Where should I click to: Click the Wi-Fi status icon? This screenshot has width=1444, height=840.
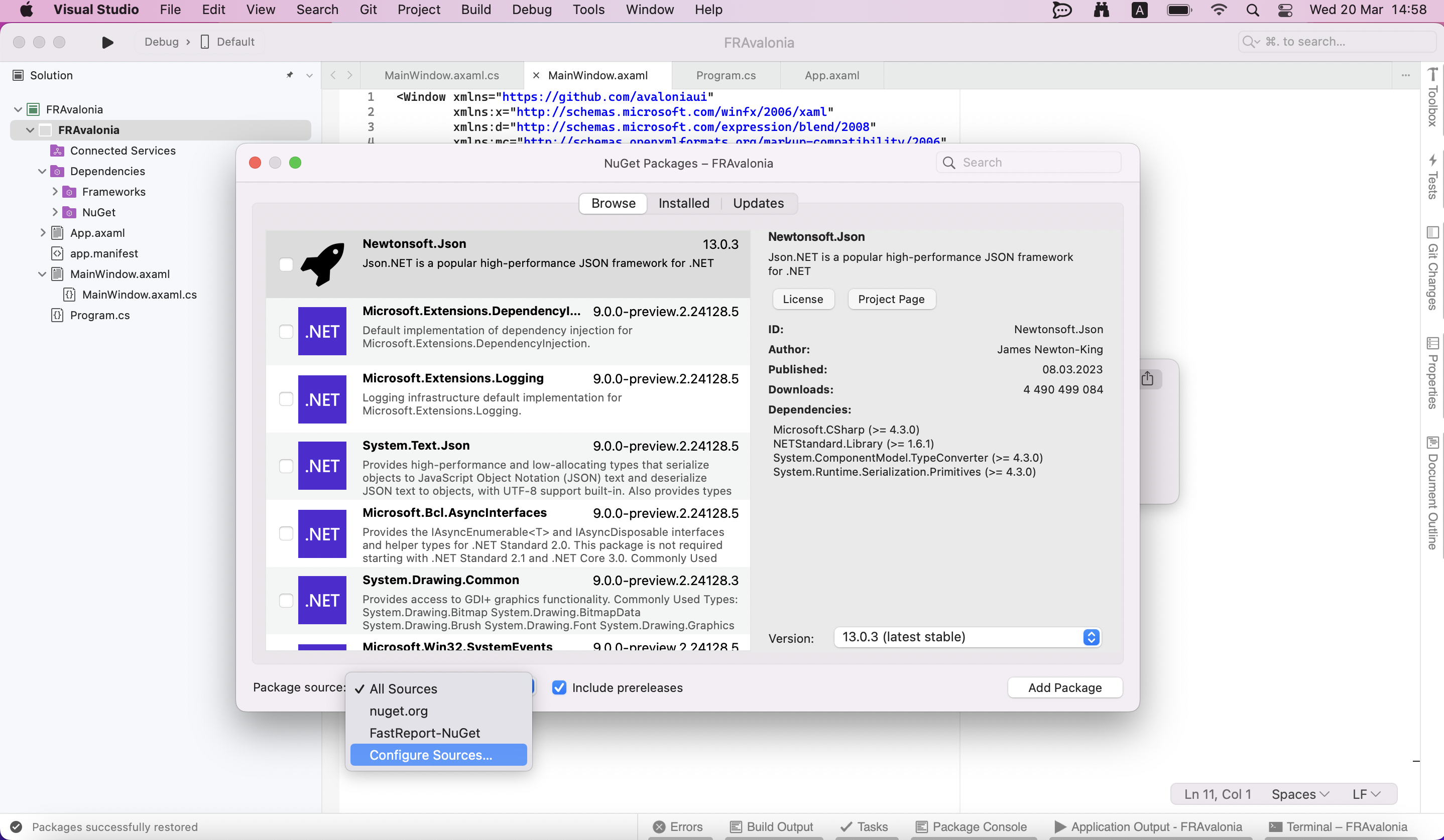coord(1219,10)
